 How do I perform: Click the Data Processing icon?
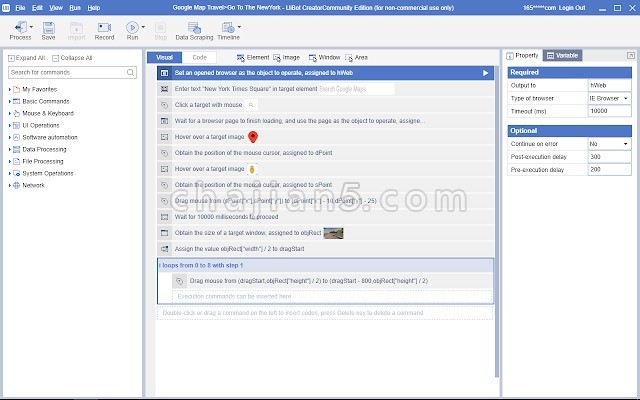[x=16, y=149]
